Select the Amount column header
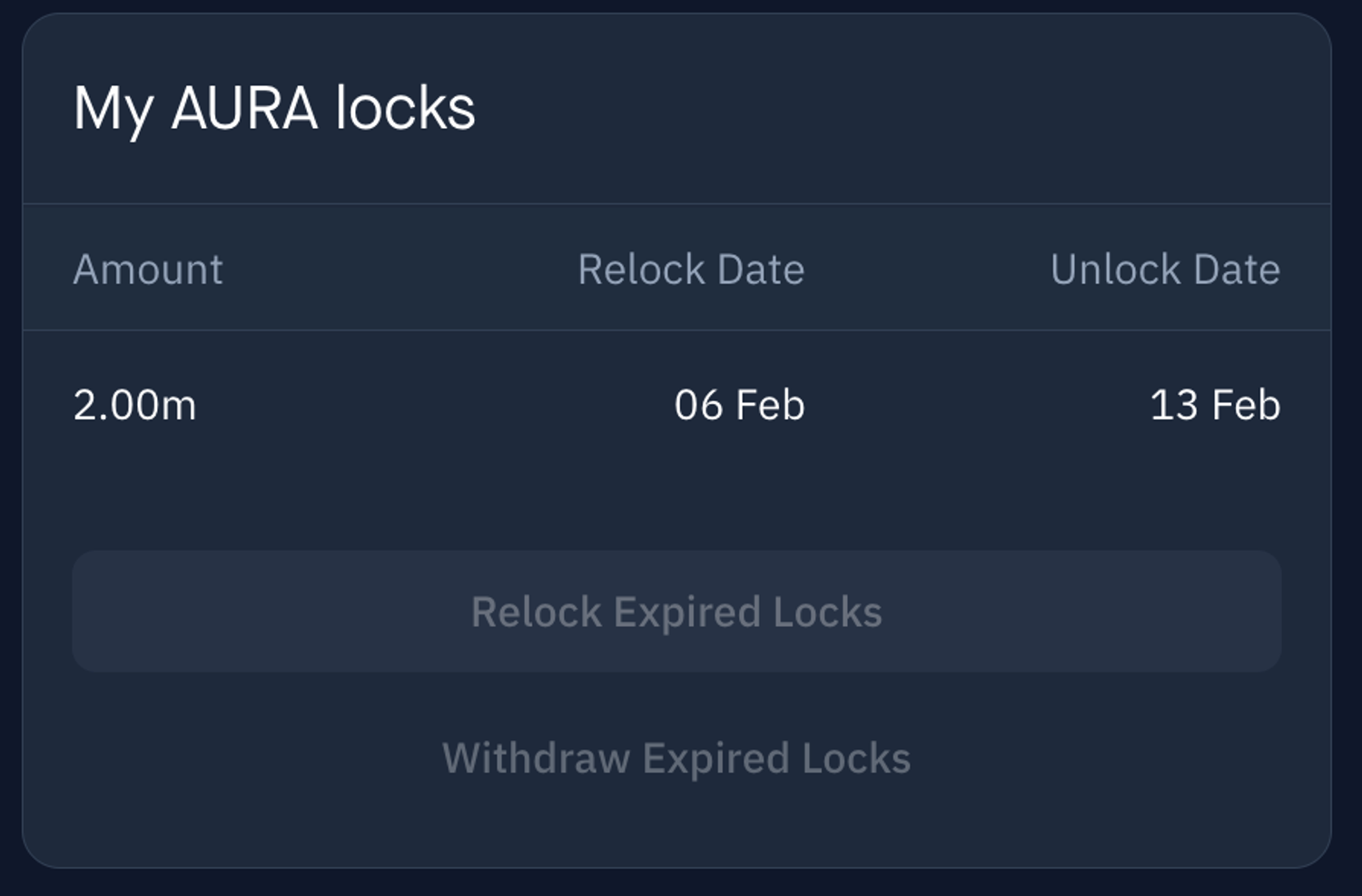This screenshot has width=1362, height=896. (148, 270)
